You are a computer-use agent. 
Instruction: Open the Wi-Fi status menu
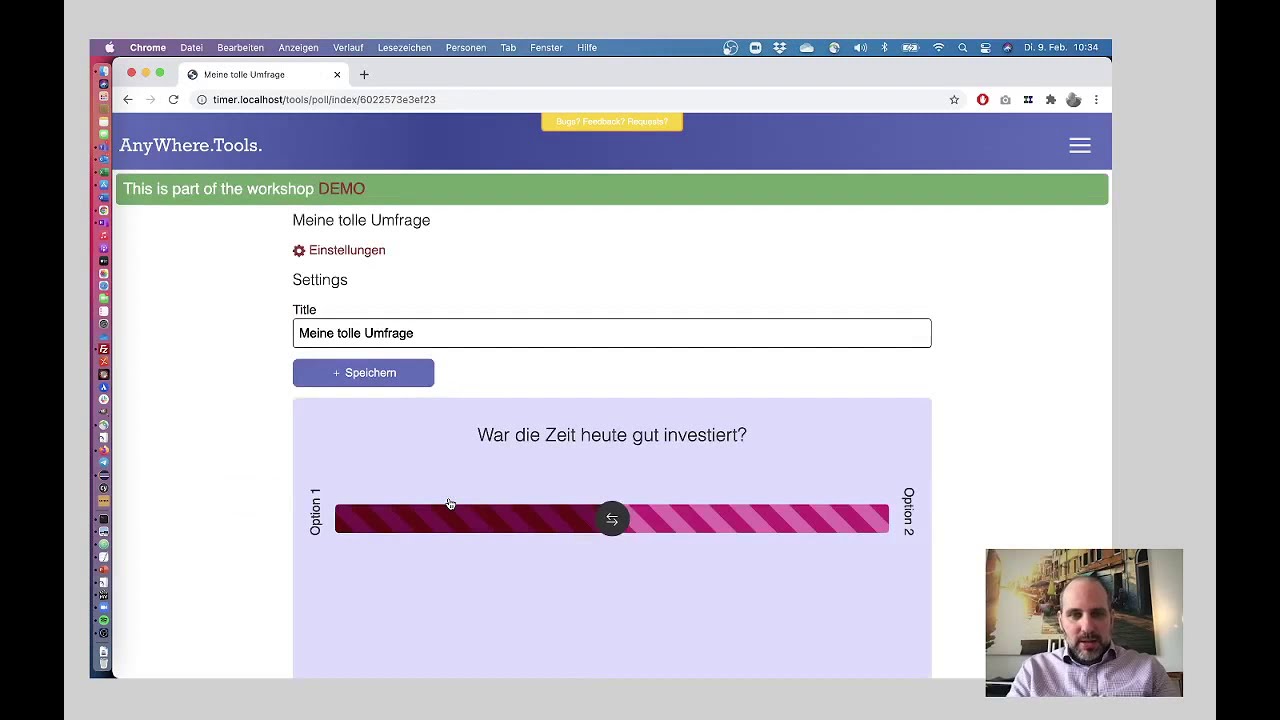pyautogui.click(x=938, y=48)
